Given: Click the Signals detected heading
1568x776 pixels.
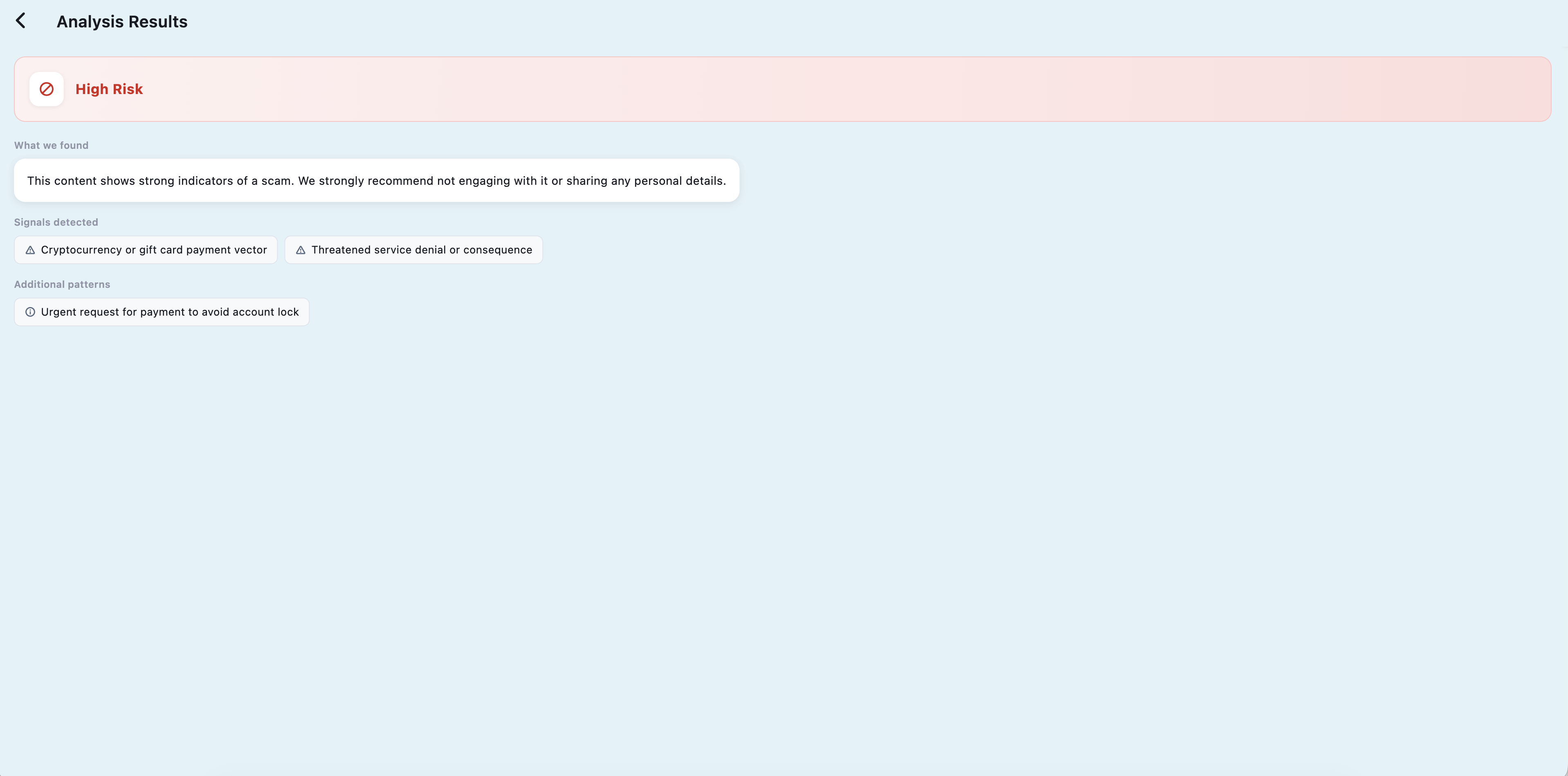Looking at the screenshot, I should click(56, 222).
